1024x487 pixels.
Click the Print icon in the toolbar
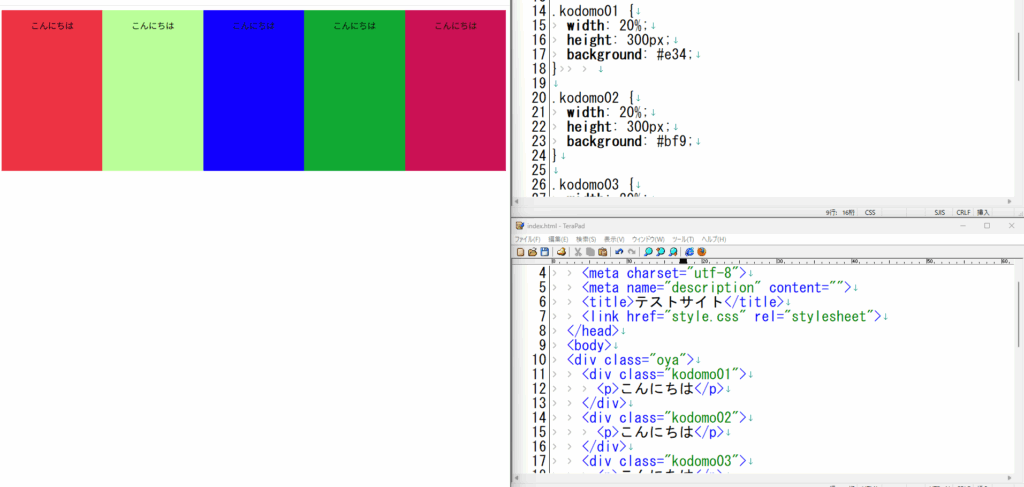pyautogui.click(x=562, y=252)
